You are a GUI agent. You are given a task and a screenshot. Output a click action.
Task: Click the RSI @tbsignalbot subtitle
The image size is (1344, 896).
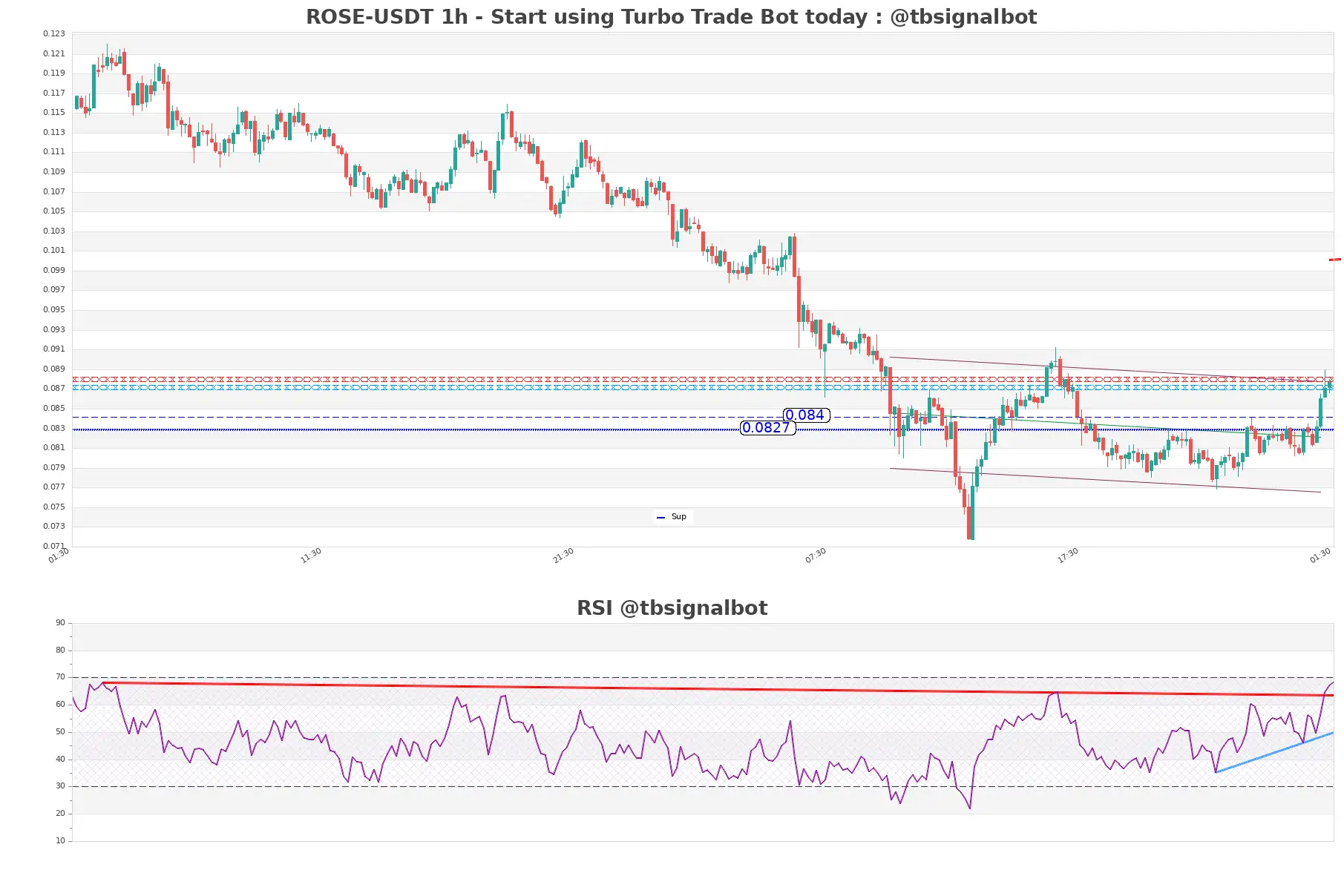tap(672, 607)
